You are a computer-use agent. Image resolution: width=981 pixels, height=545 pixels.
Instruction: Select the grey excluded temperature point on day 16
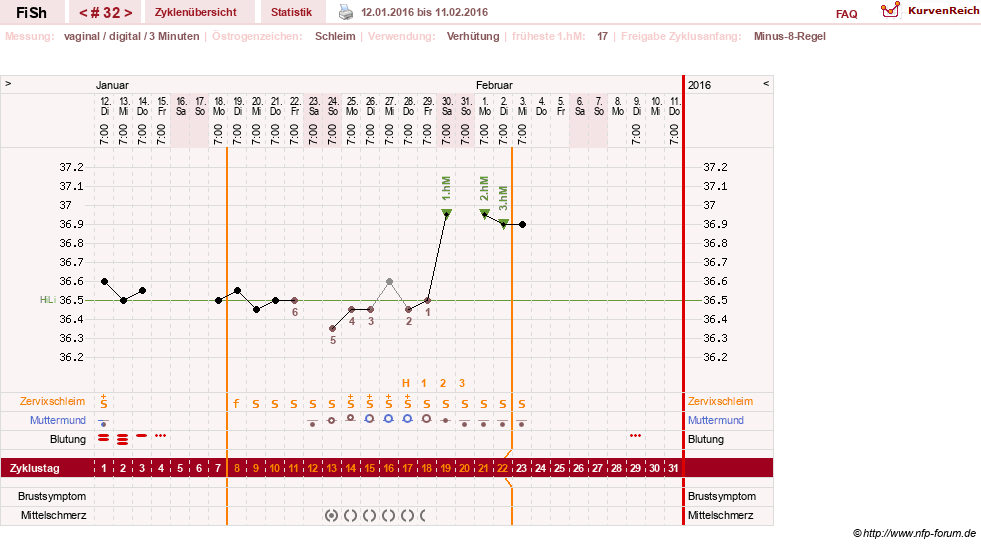pos(389,282)
